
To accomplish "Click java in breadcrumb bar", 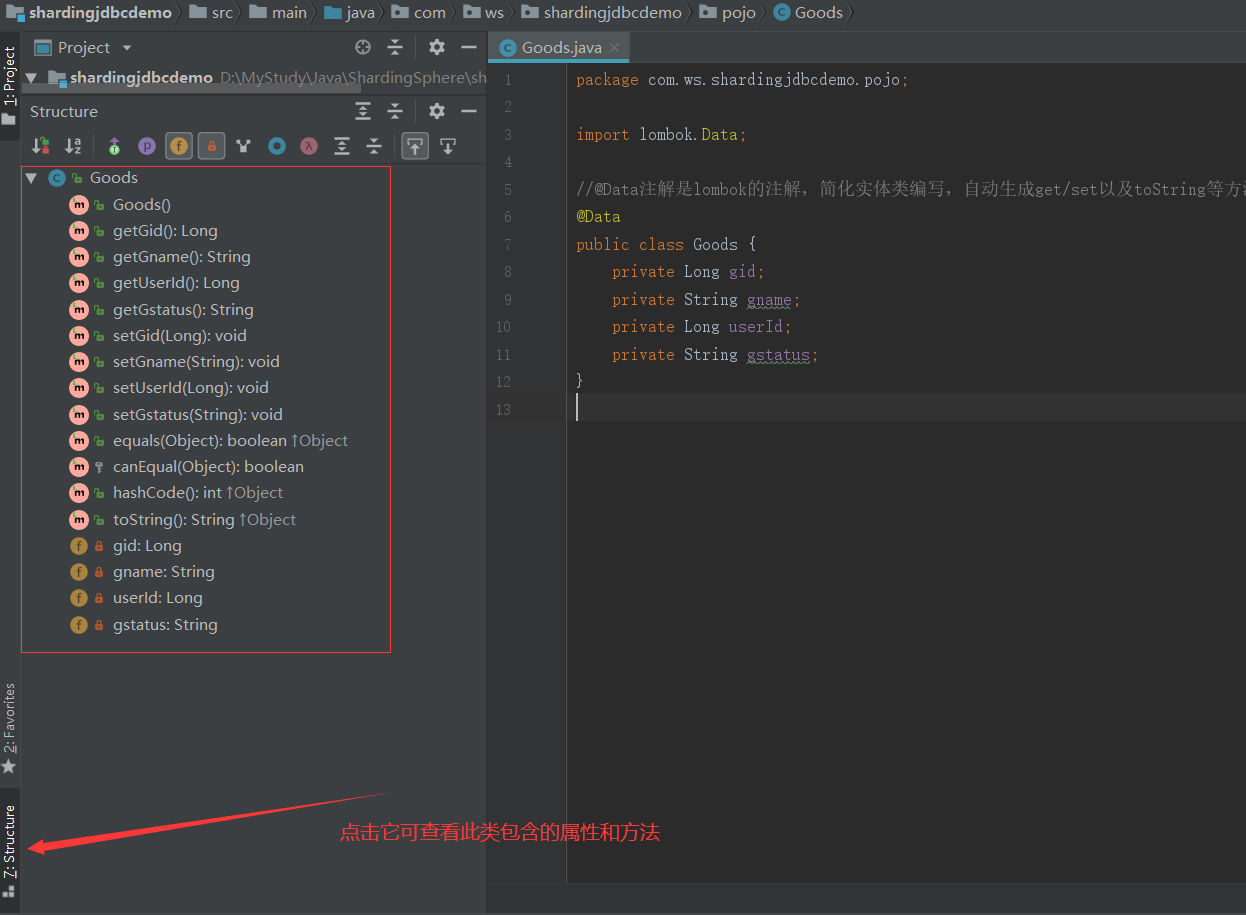I will (349, 13).
